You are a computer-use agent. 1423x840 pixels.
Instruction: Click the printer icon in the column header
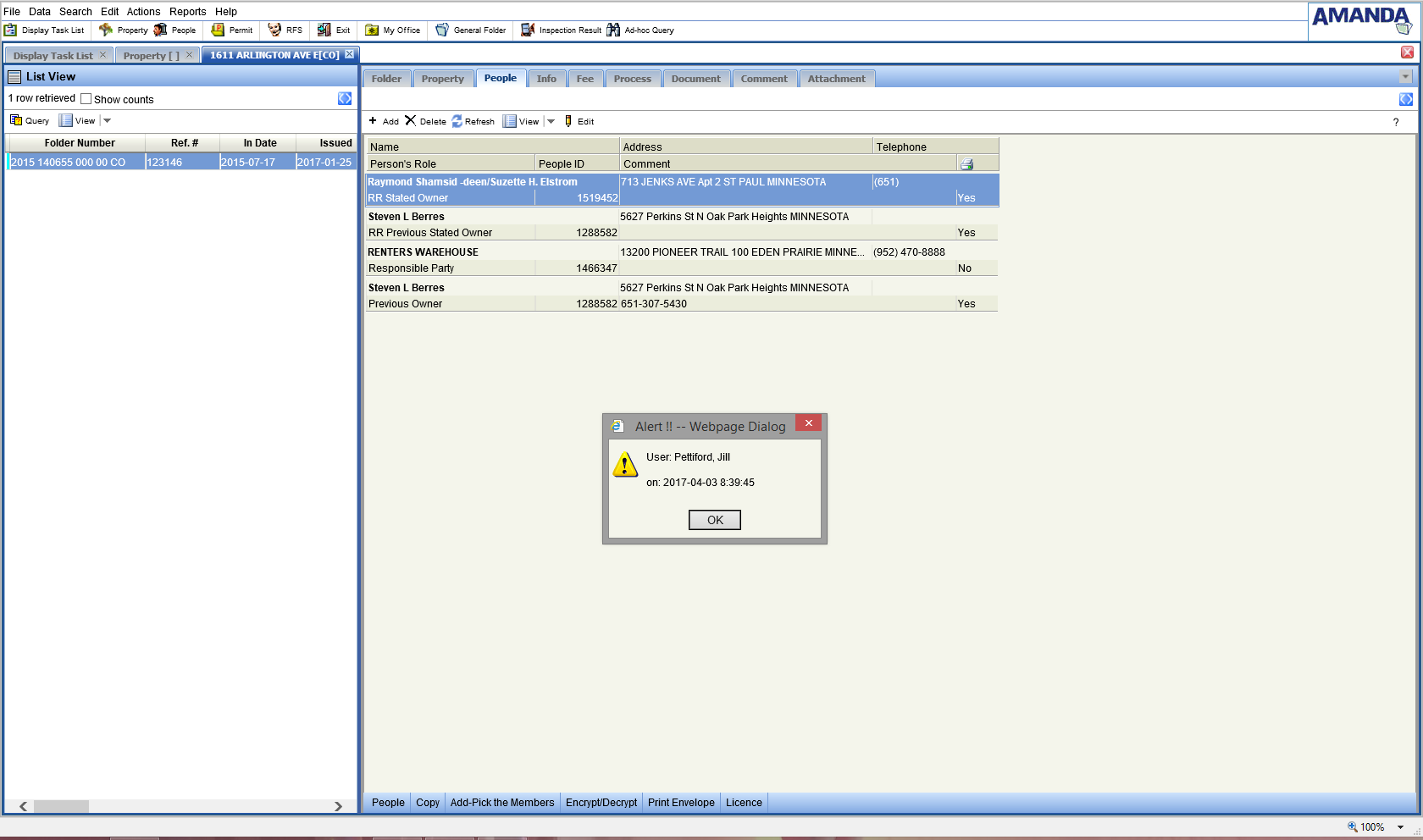[x=966, y=164]
